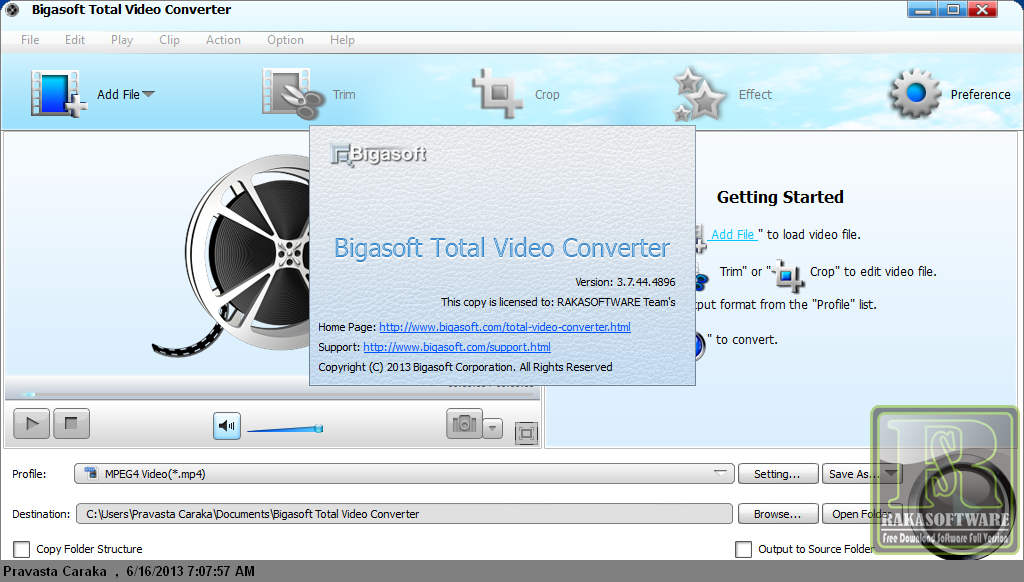Minimize the Bigasoft window

tap(923, 10)
